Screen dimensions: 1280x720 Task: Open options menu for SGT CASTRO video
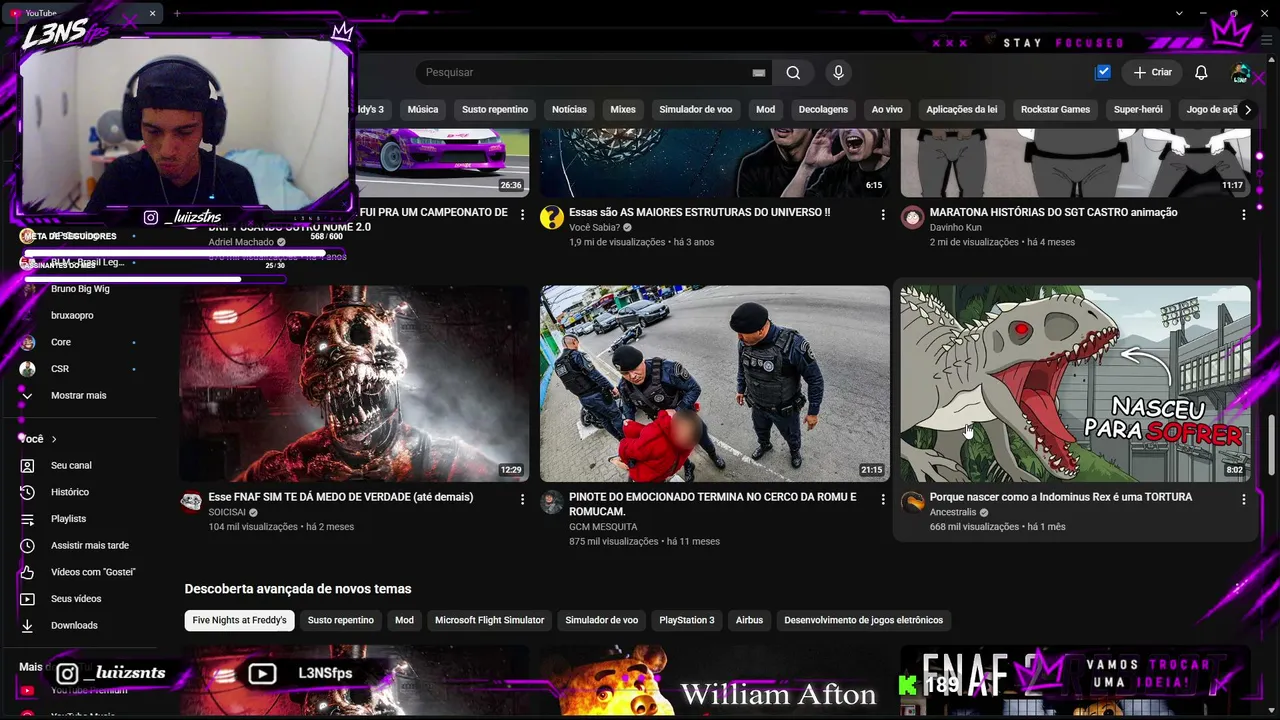coord(1244,214)
